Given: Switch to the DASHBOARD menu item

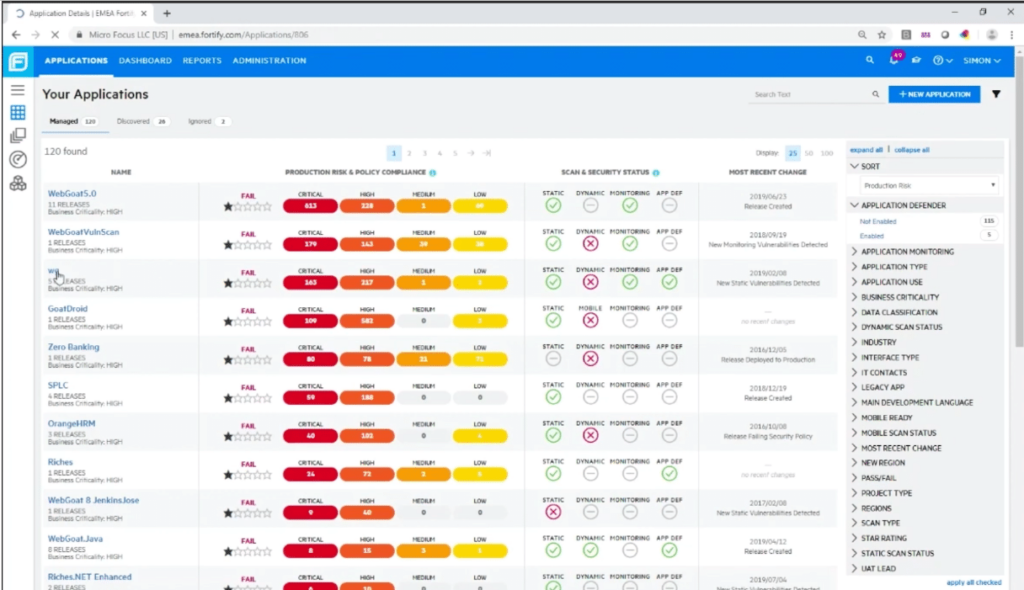Looking at the screenshot, I should click(x=145, y=60).
